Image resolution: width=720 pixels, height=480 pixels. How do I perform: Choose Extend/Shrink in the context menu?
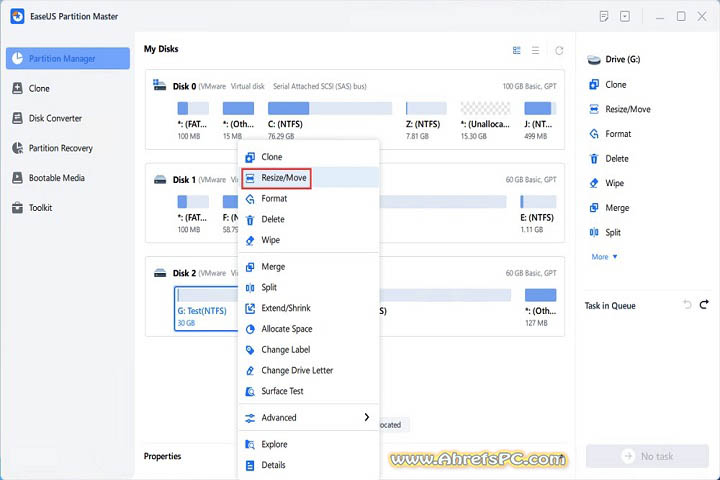click(x=309, y=308)
